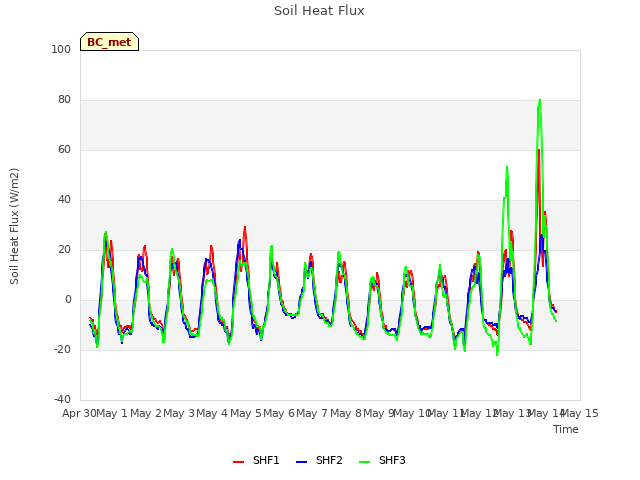Image resolution: width=640 pixels, height=480 pixels.
Task: Click the blue SHF2 legend color marker
Action: point(301,462)
